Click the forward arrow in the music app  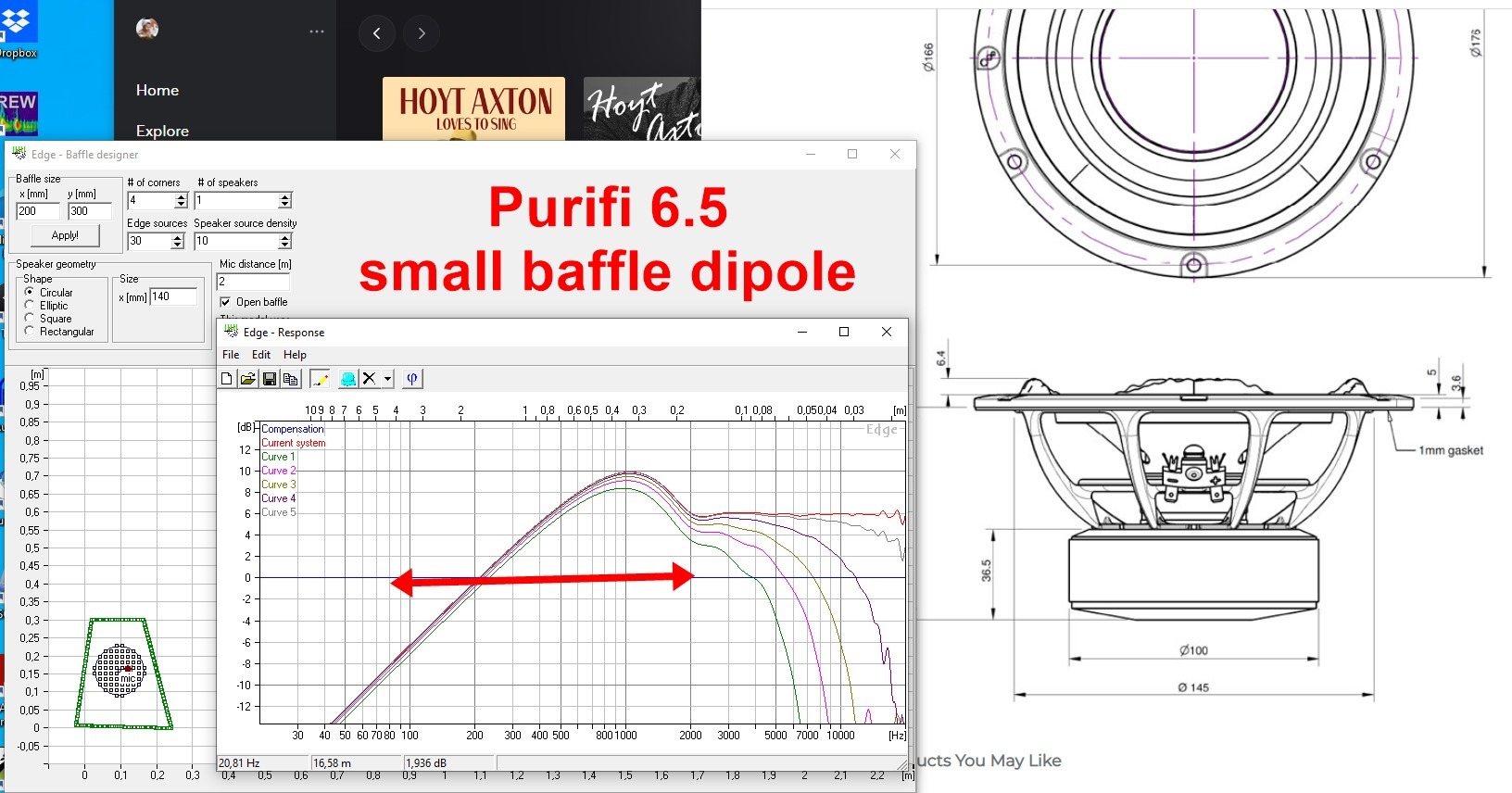tap(422, 33)
